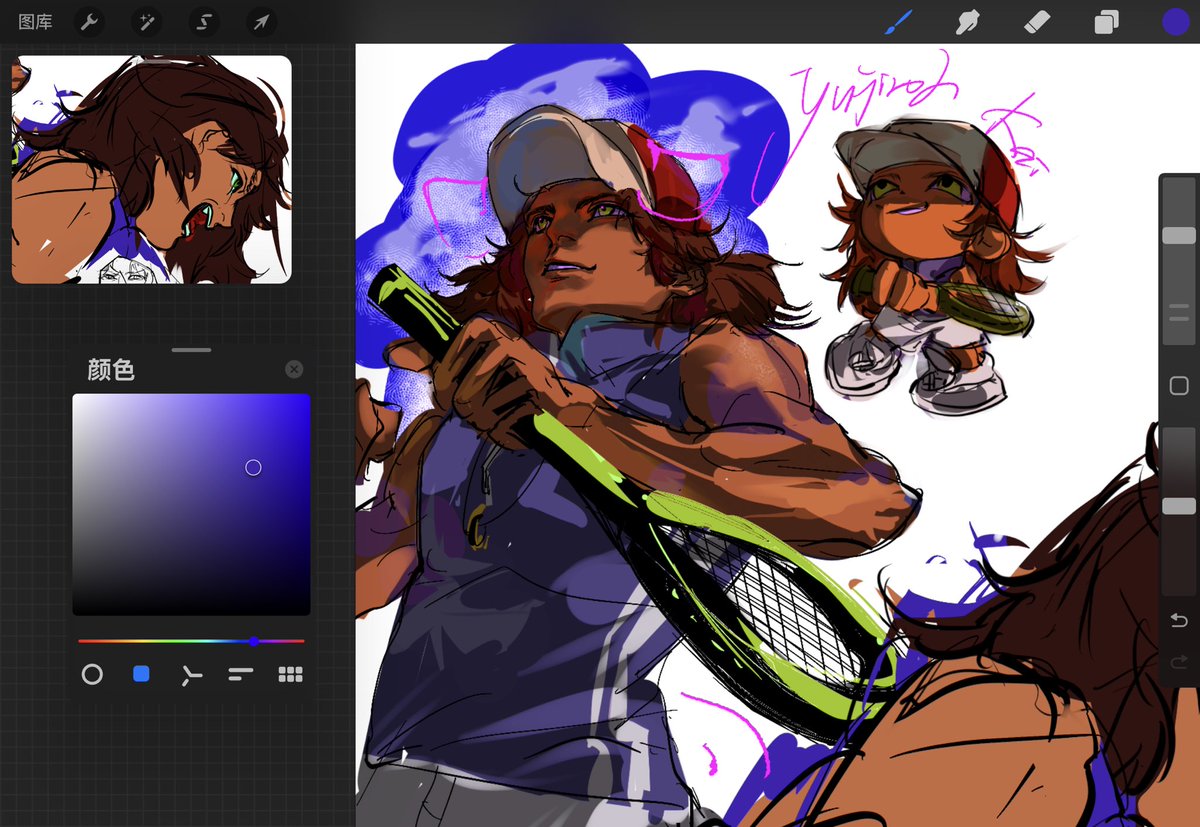Viewport: 1200px width, 827px height.
Task: Switch to the Palettes grid tab
Action: (x=290, y=675)
